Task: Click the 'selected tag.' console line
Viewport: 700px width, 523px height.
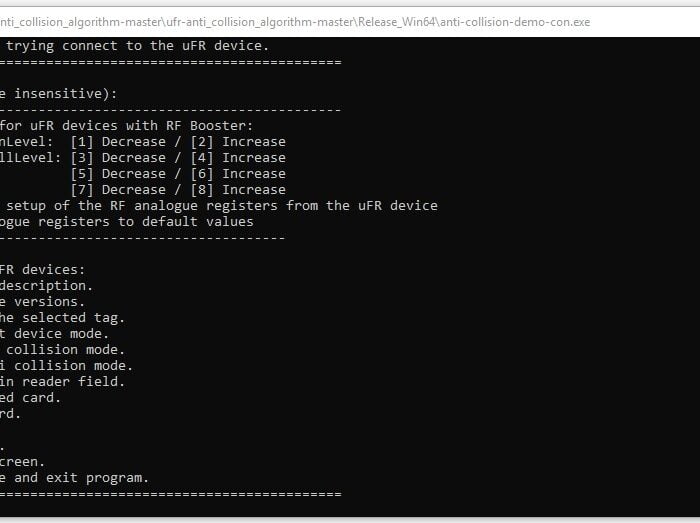Action: (73, 318)
